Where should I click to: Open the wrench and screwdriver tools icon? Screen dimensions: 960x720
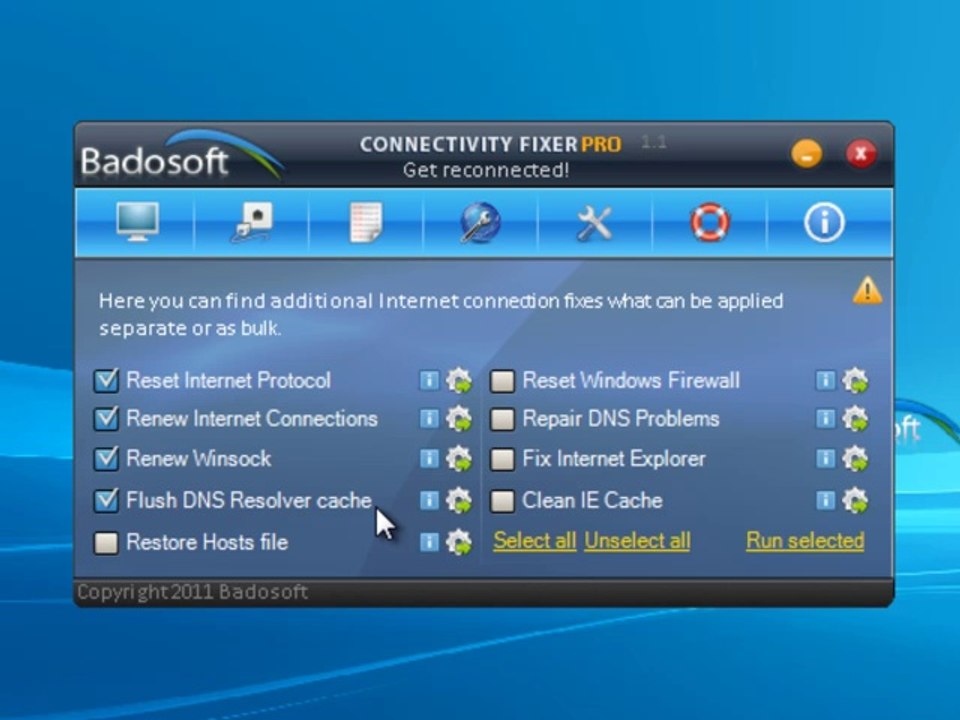[x=594, y=222]
